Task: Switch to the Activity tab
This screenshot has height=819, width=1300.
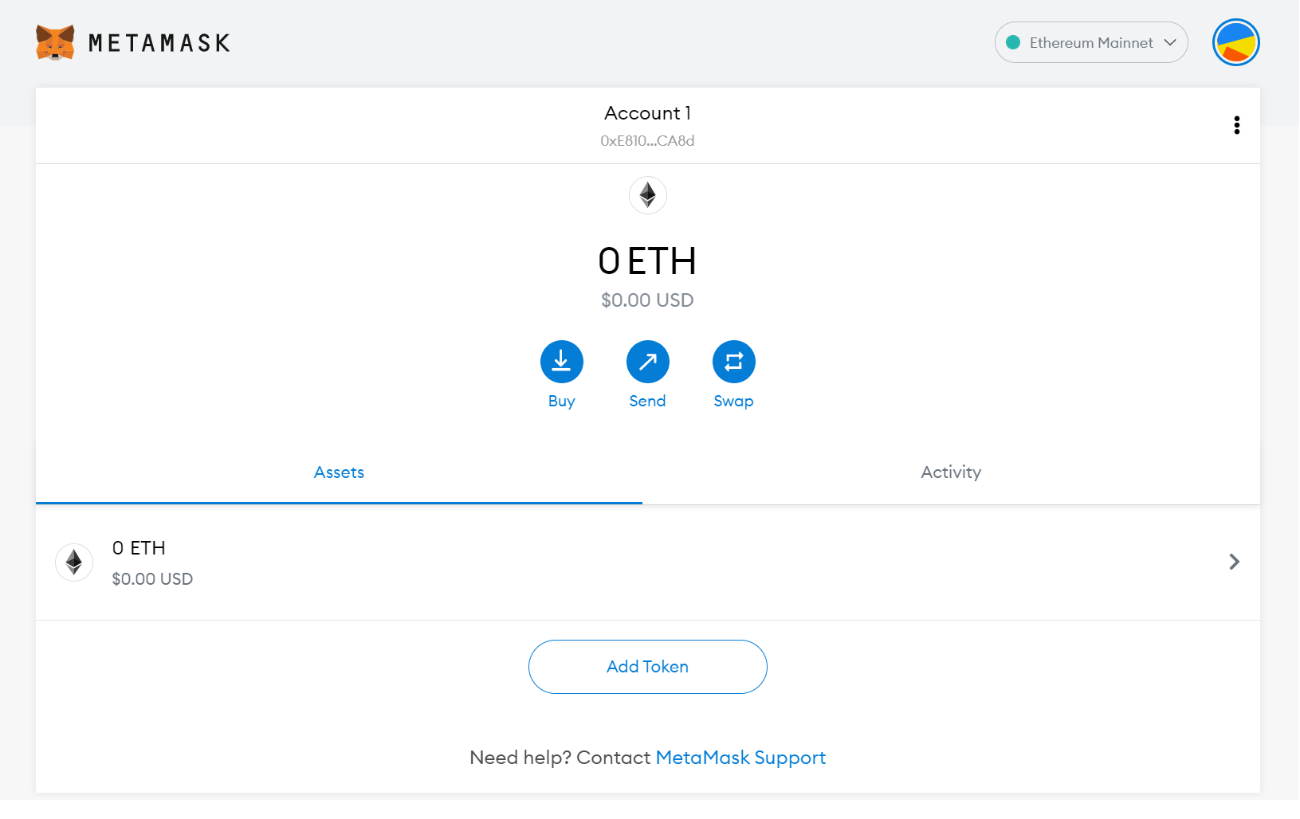Action: click(x=950, y=472)
